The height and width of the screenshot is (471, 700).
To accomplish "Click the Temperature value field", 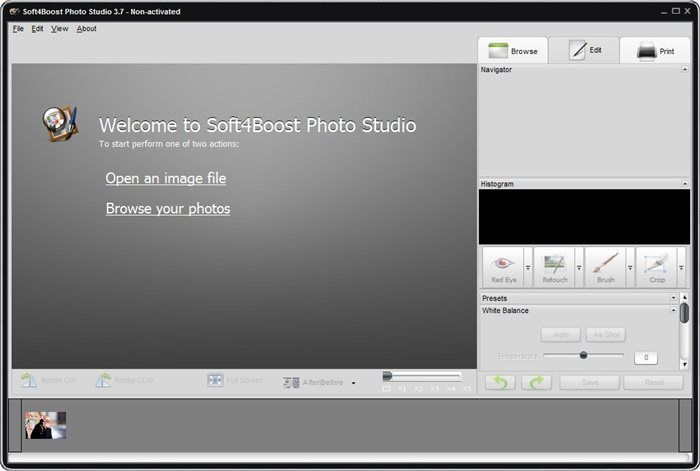I will pos(646,357).
